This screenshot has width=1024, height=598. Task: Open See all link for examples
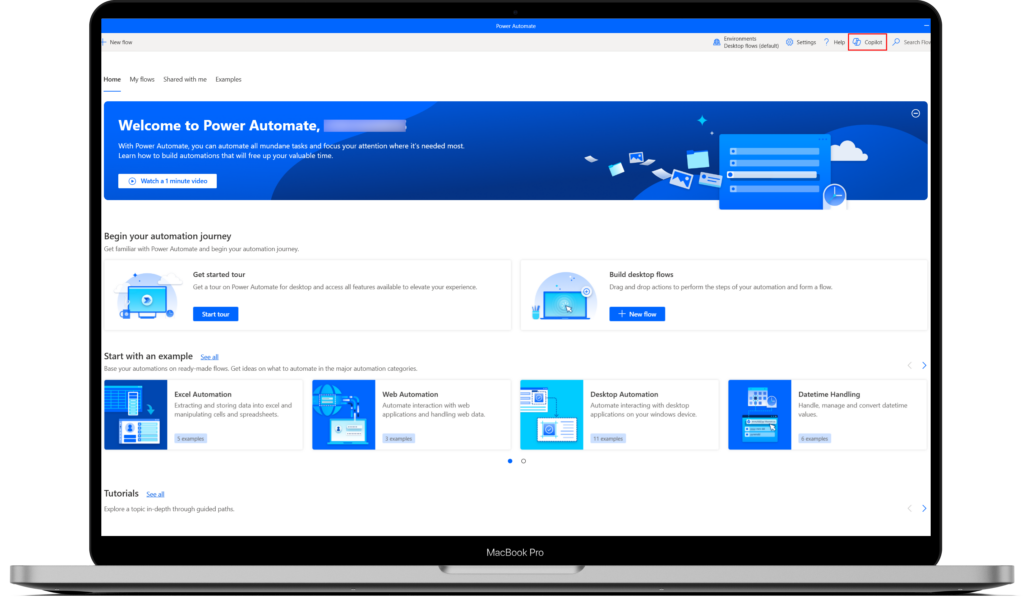pos(209,357)
